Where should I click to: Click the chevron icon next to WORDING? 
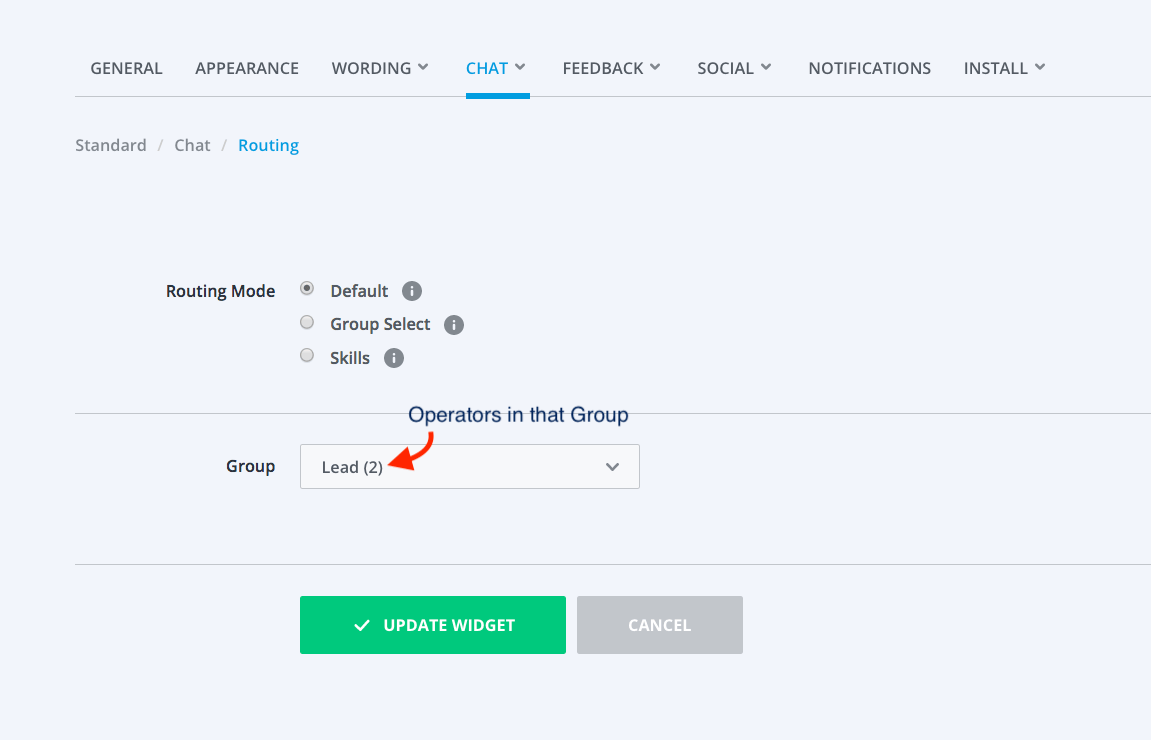click(x=425, y=67)
